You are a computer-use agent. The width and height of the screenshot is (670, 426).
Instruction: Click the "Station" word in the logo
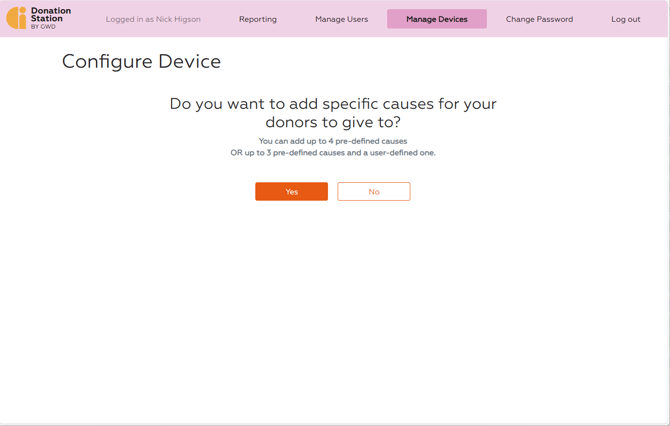(47, 19)
